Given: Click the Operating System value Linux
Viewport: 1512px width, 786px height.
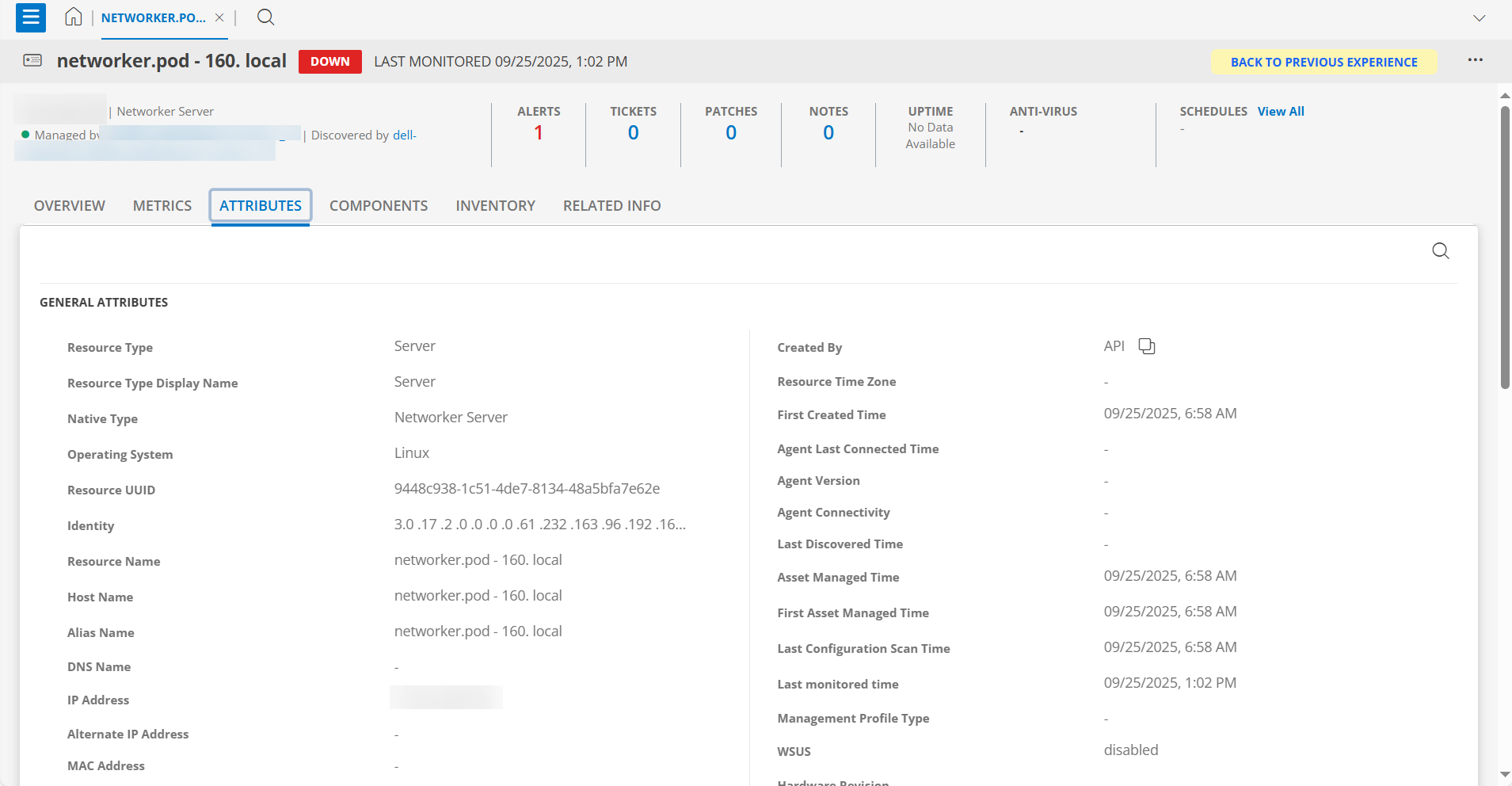Looking at the screenshot, I should coord(412,453).
